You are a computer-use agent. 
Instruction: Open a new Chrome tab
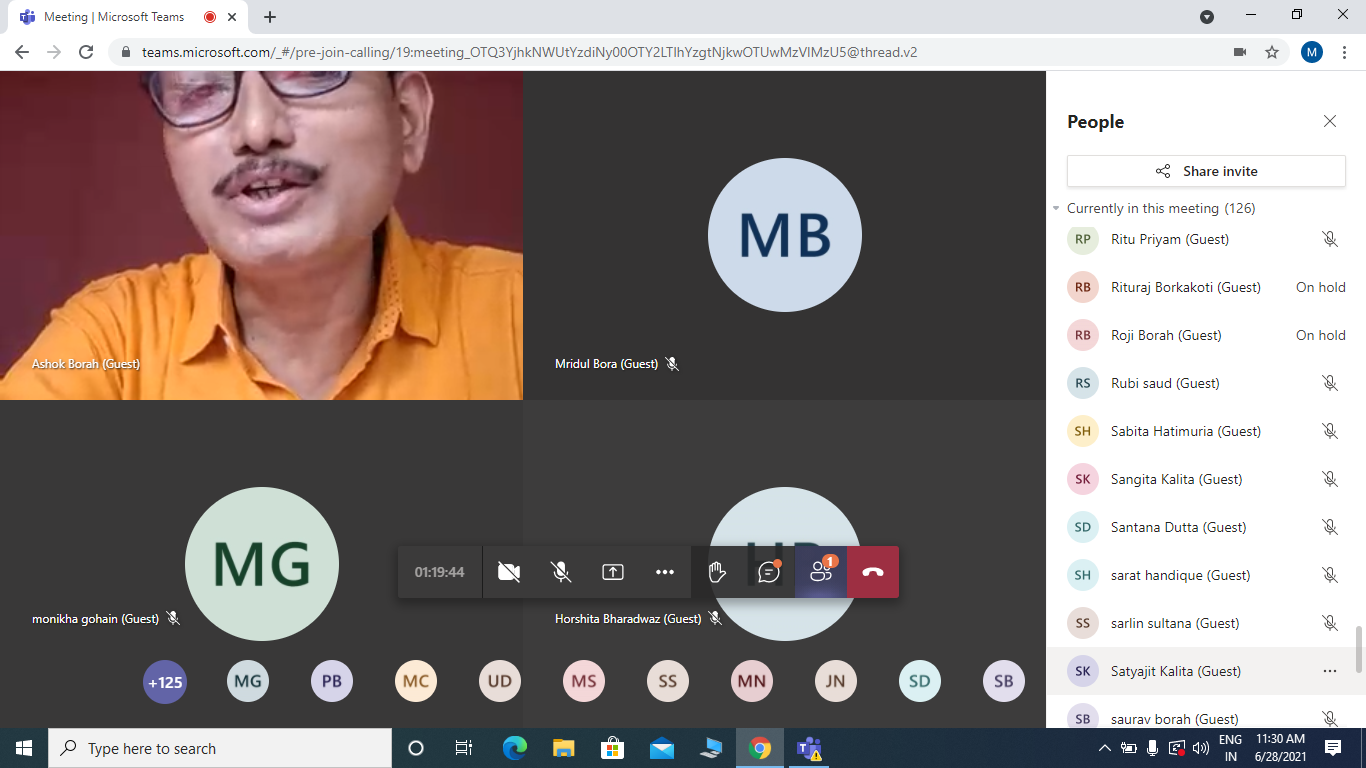tap(270, 17)
